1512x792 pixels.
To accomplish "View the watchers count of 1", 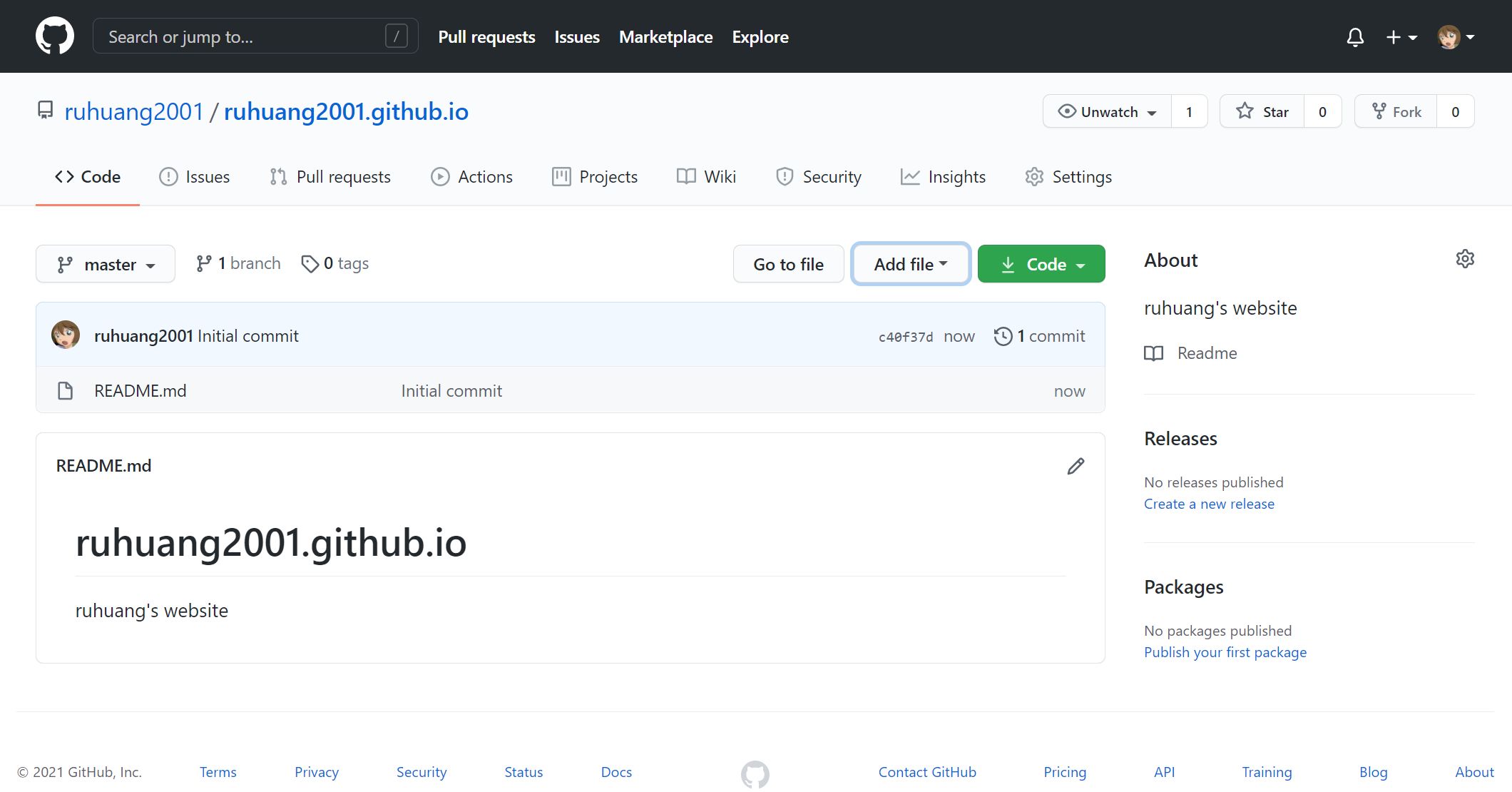I will [1189, 111].
